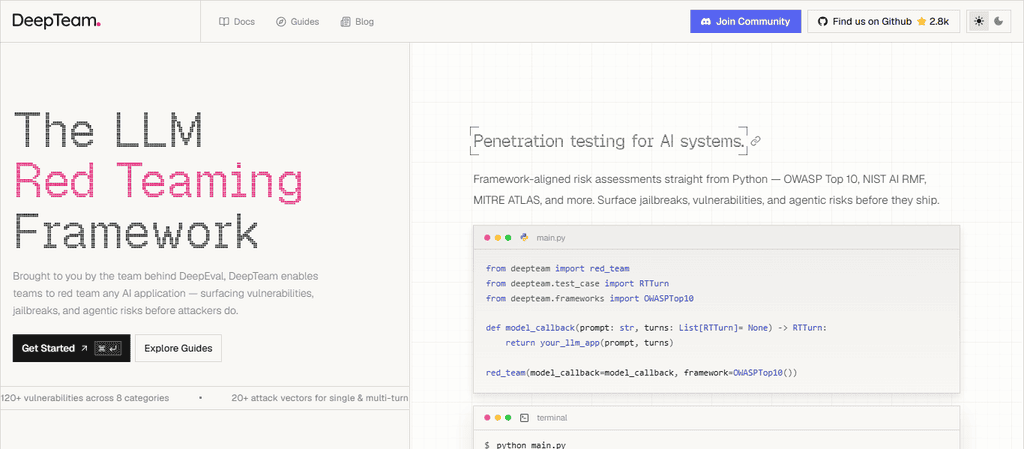
Task: Click the Explore Guides button
Action: tap(178, 348)
